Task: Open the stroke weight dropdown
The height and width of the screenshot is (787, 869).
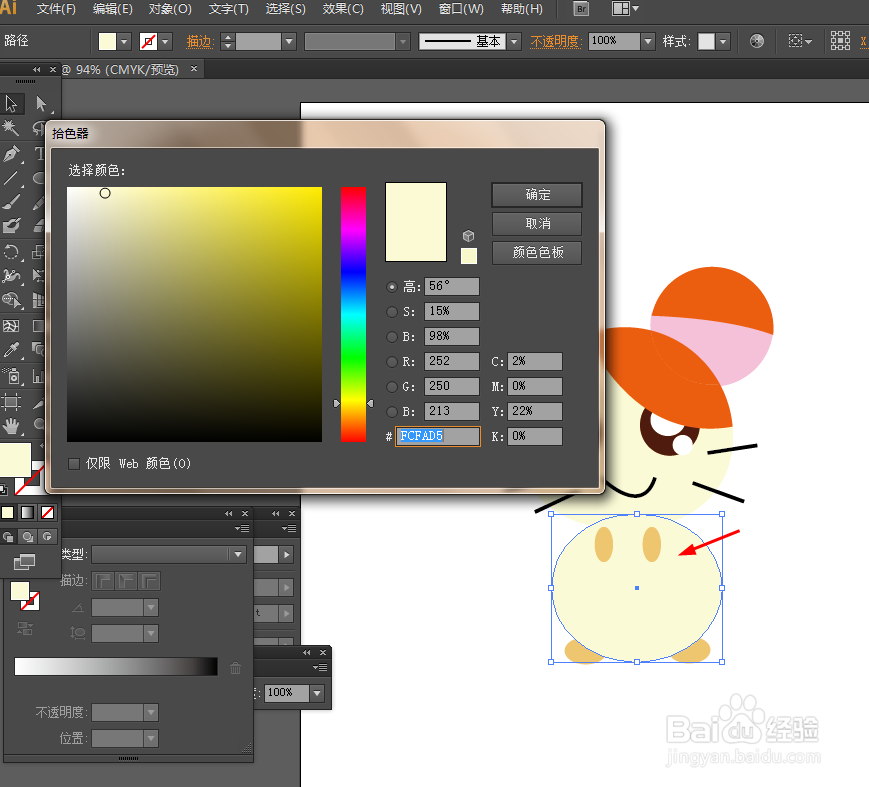Action: click(289, 42)
